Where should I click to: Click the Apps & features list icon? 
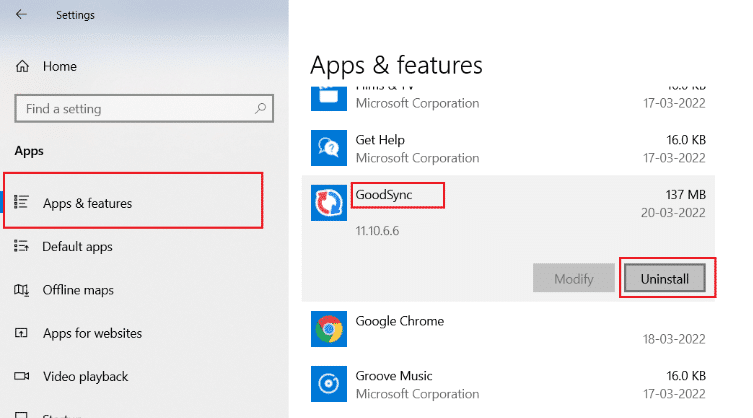(21, 202)
